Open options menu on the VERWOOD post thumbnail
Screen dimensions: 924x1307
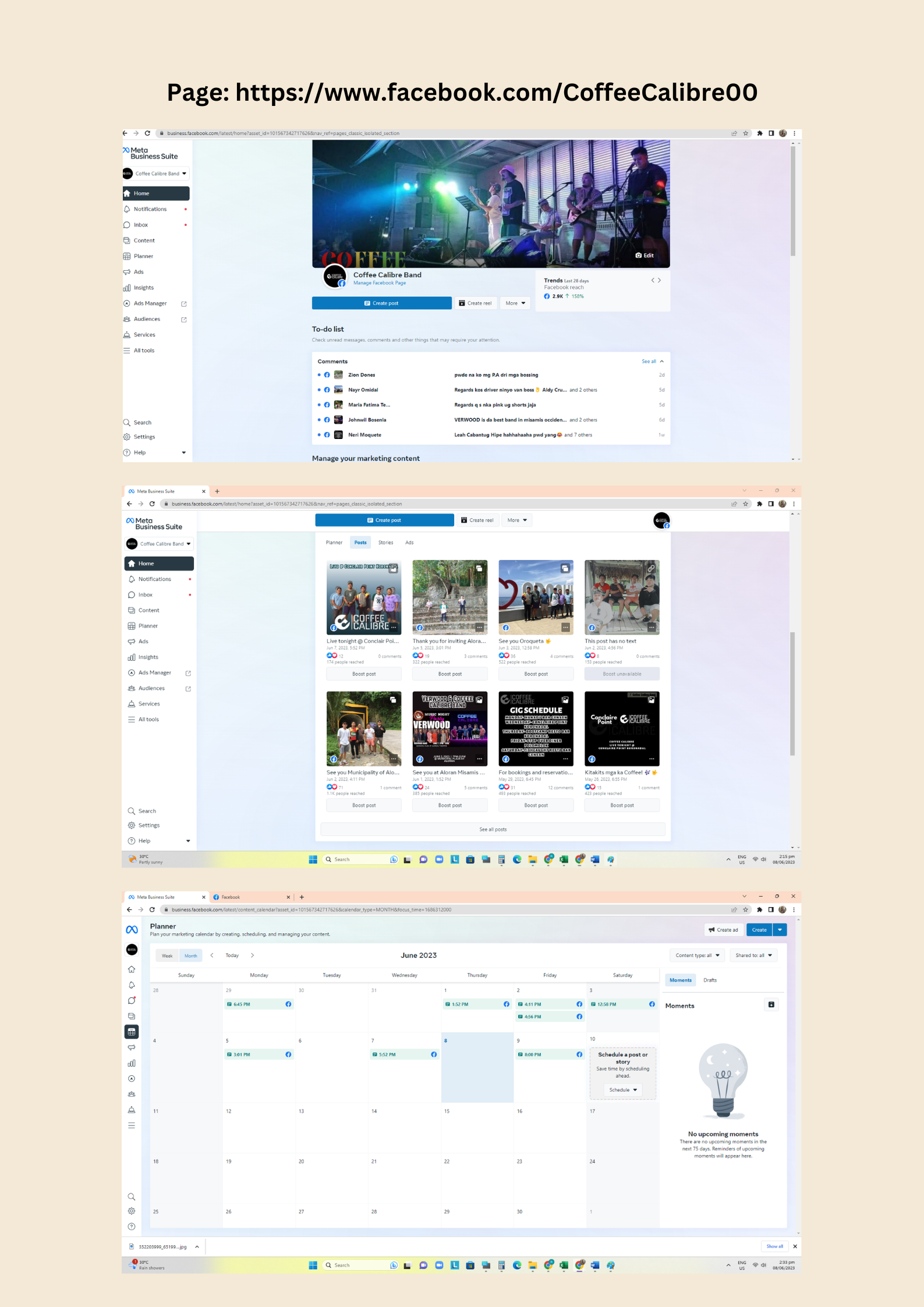point(479,759)
